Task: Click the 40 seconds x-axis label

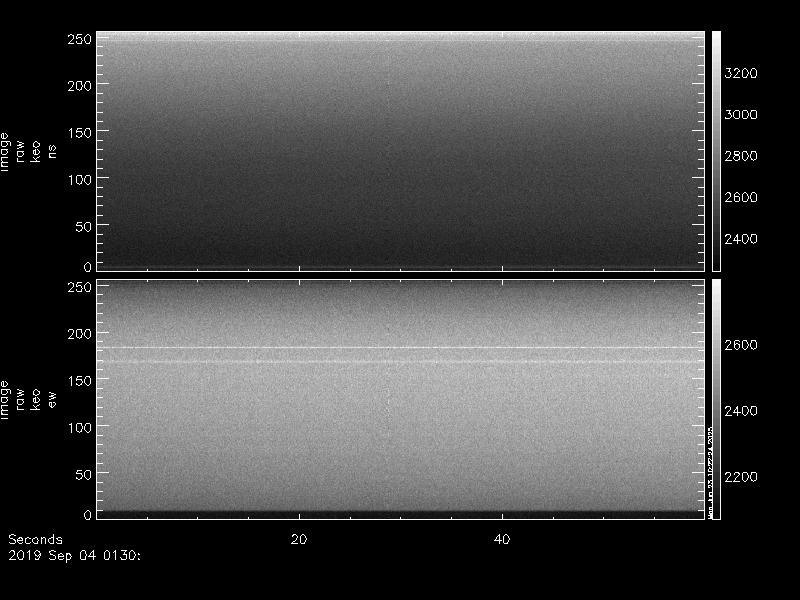Action: point(502,539)
